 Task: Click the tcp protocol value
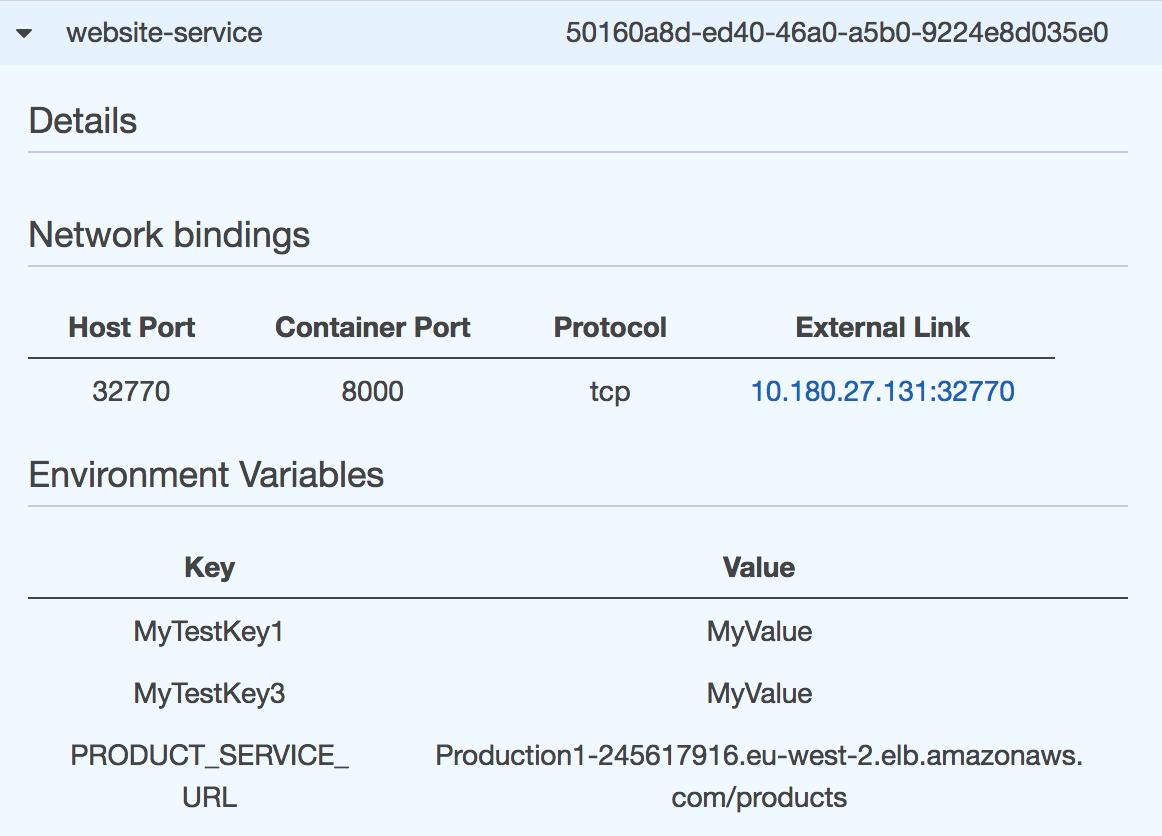pyautogui.click(x=610, y=391)
